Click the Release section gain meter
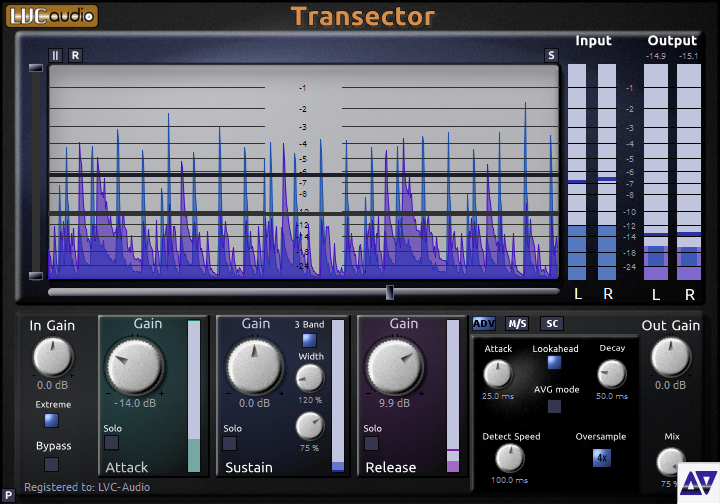The height and width of the screenshot is (504, 720). (x=453, y=396)
